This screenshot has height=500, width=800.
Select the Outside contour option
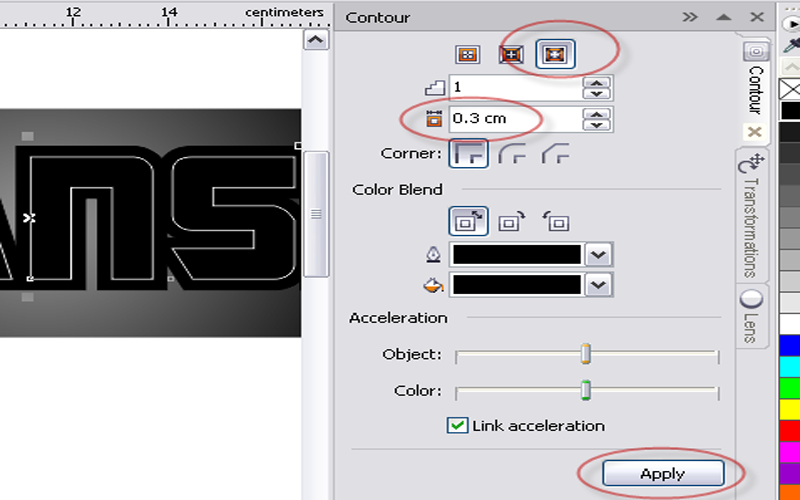point(555,54)
